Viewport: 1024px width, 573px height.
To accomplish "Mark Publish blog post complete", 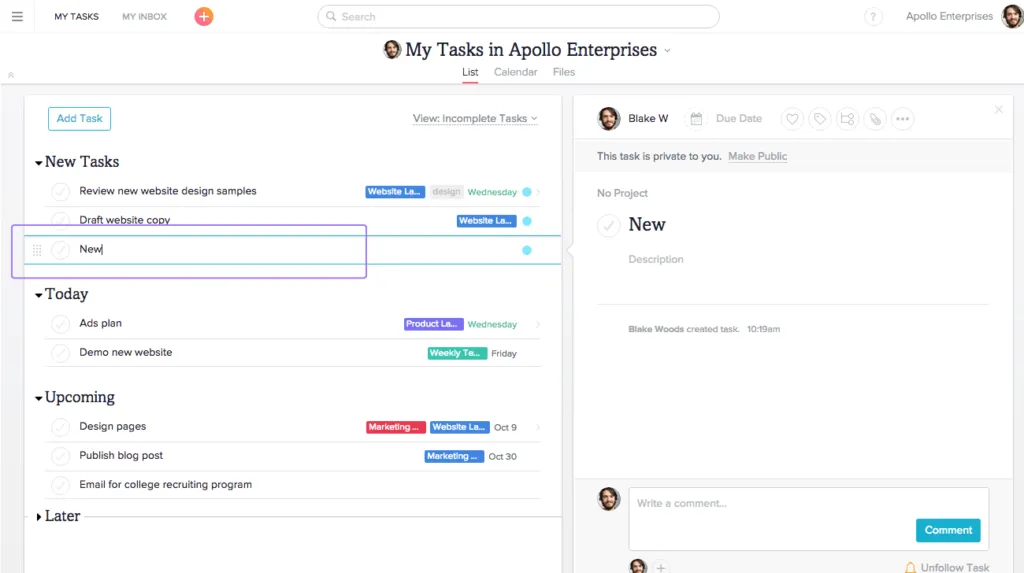I will (x=60, y=455).
